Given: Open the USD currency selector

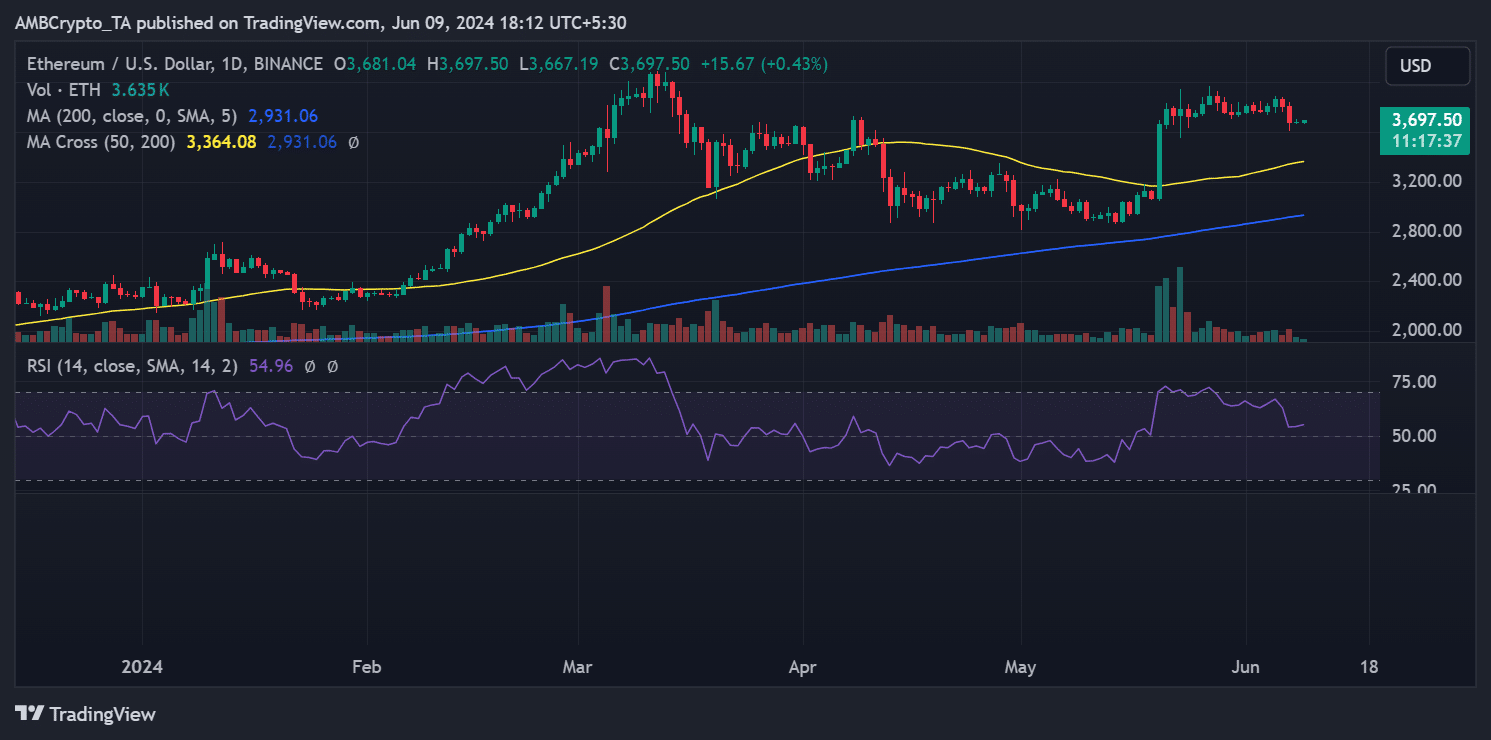Looking at the screenshot, I should coord(1427,66).
